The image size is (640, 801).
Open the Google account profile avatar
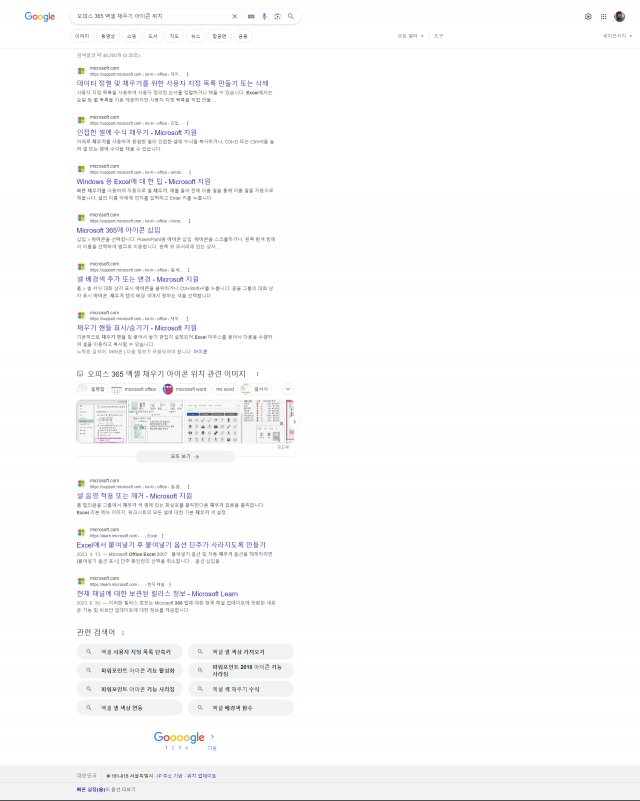[x=620, y=16]
